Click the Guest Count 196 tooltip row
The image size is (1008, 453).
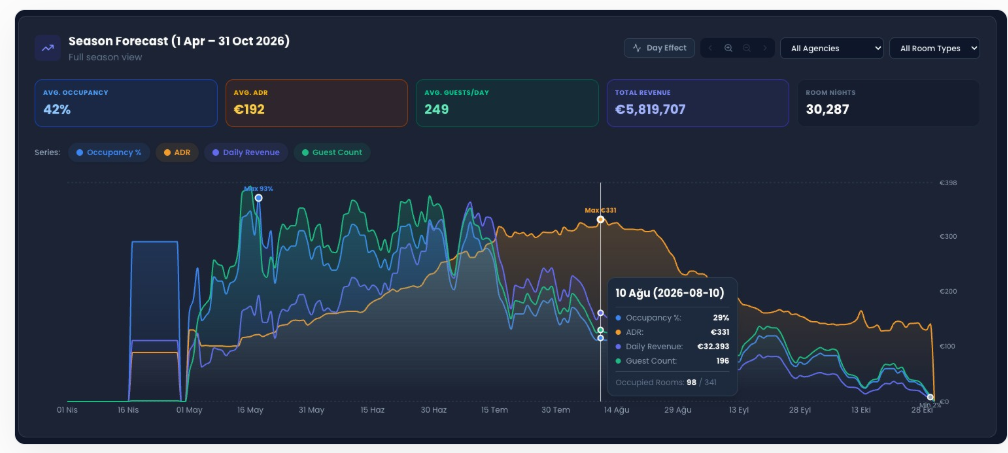(672, 361)
